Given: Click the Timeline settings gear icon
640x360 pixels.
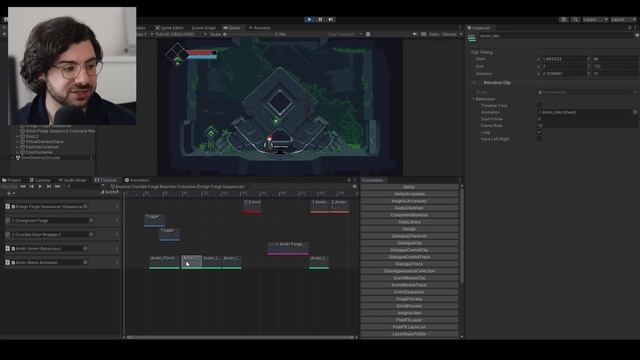Looking at the screenshot, I should click(354, 187).
